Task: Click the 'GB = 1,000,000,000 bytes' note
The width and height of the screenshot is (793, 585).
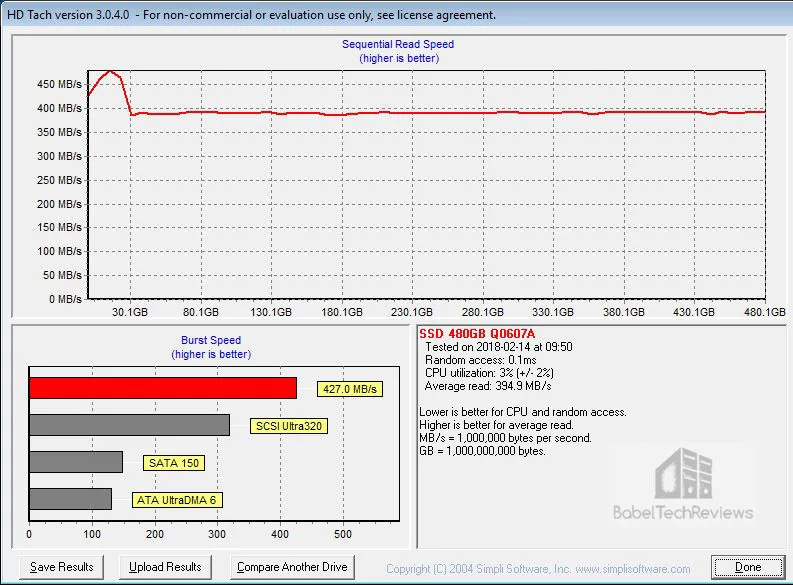Action: click(x=482, y=451)
